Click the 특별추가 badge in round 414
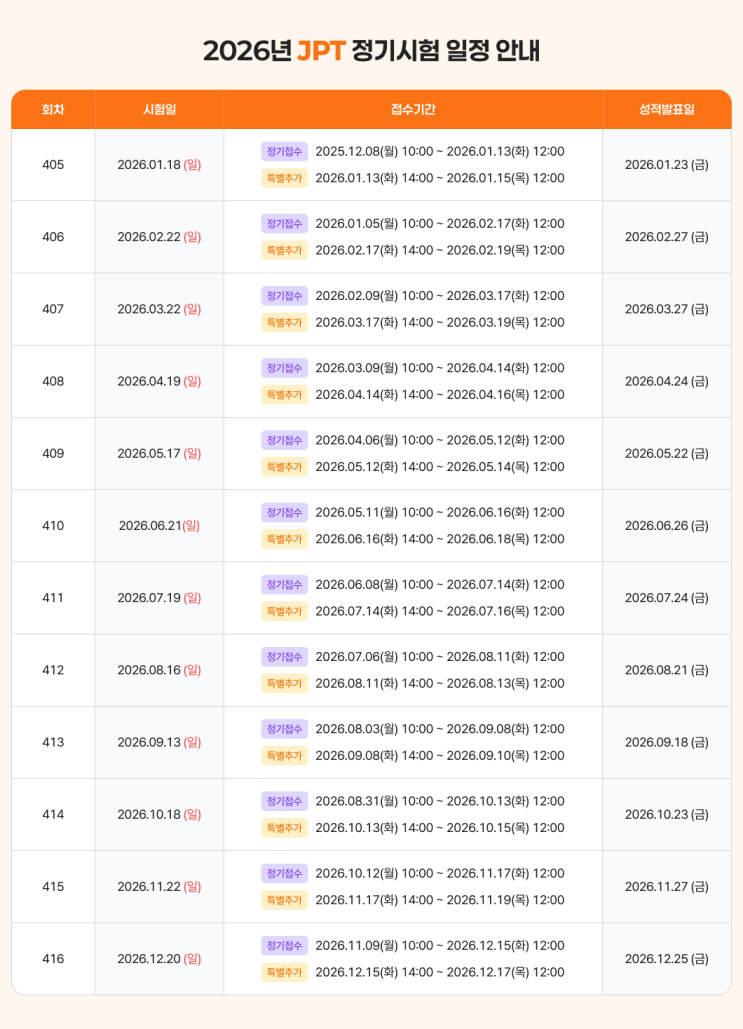 tap(284, 828)
